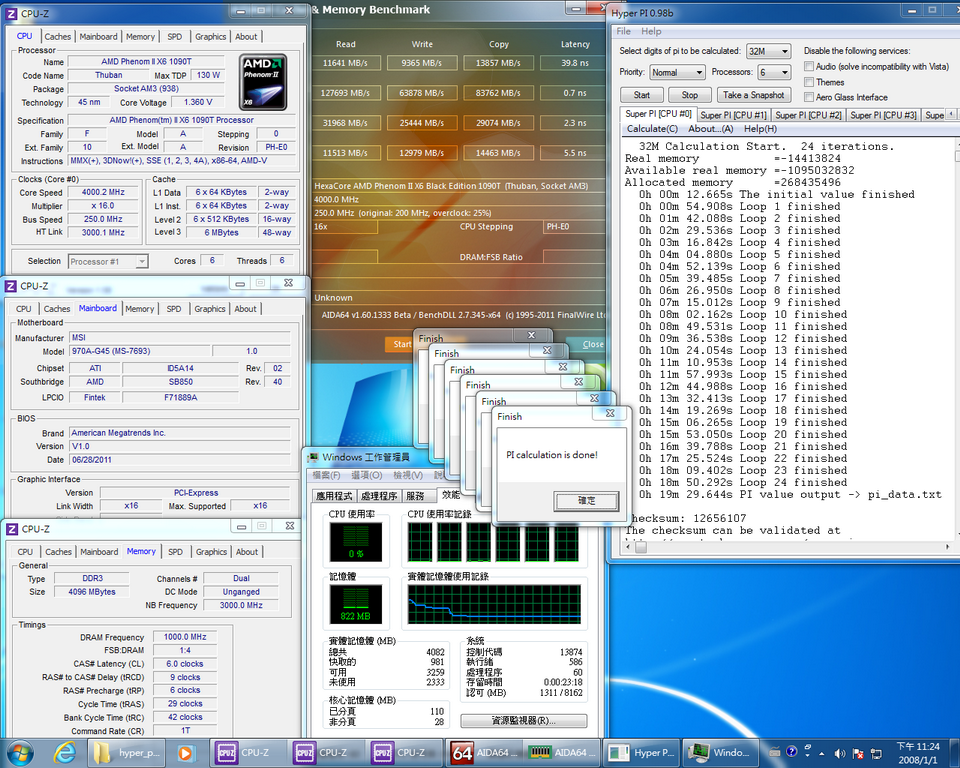Click the taskbar clock showing 11:24
The width and height of the screenshot is (960, 768).
click(x=917, y=753)
